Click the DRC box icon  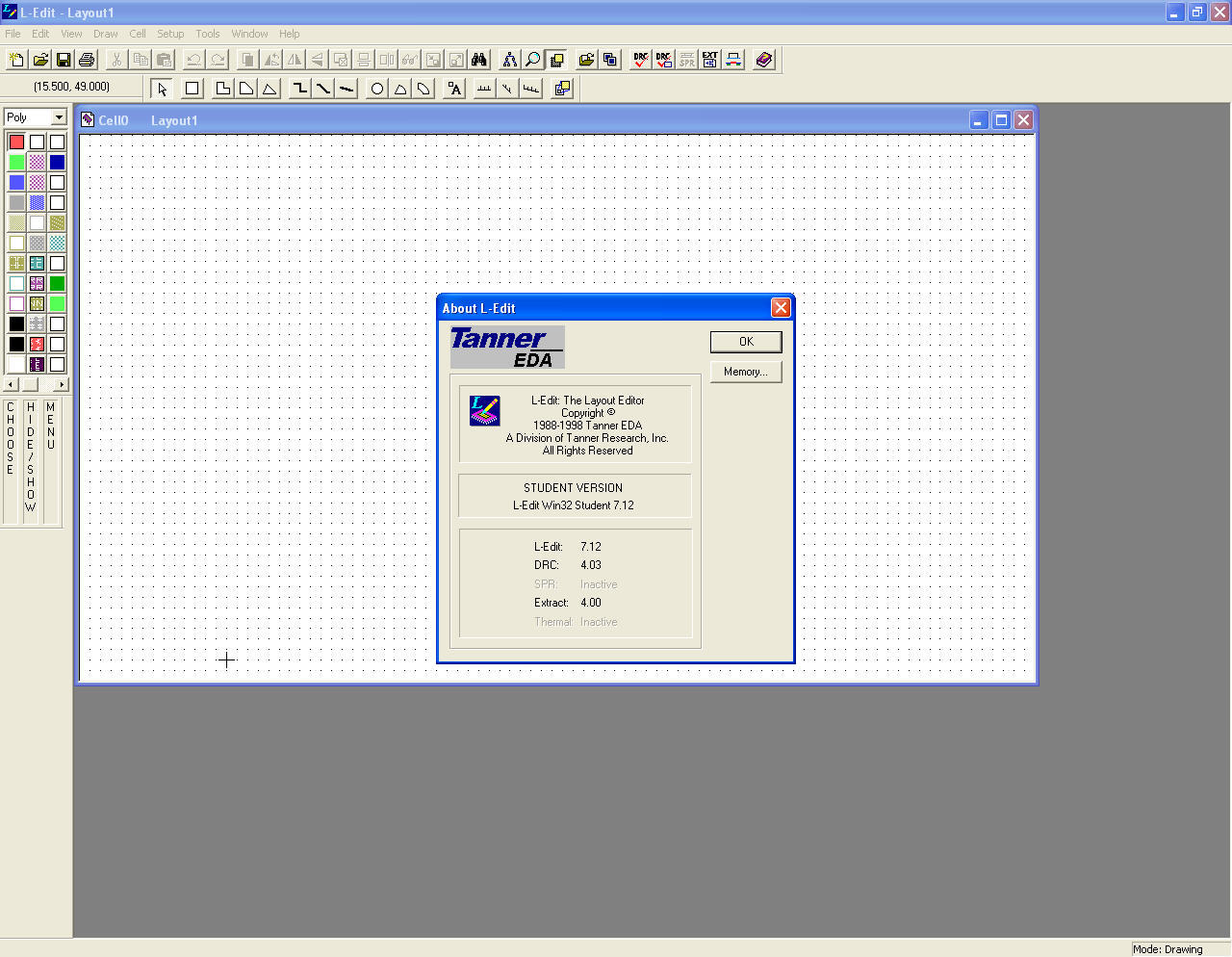(663, 60)
